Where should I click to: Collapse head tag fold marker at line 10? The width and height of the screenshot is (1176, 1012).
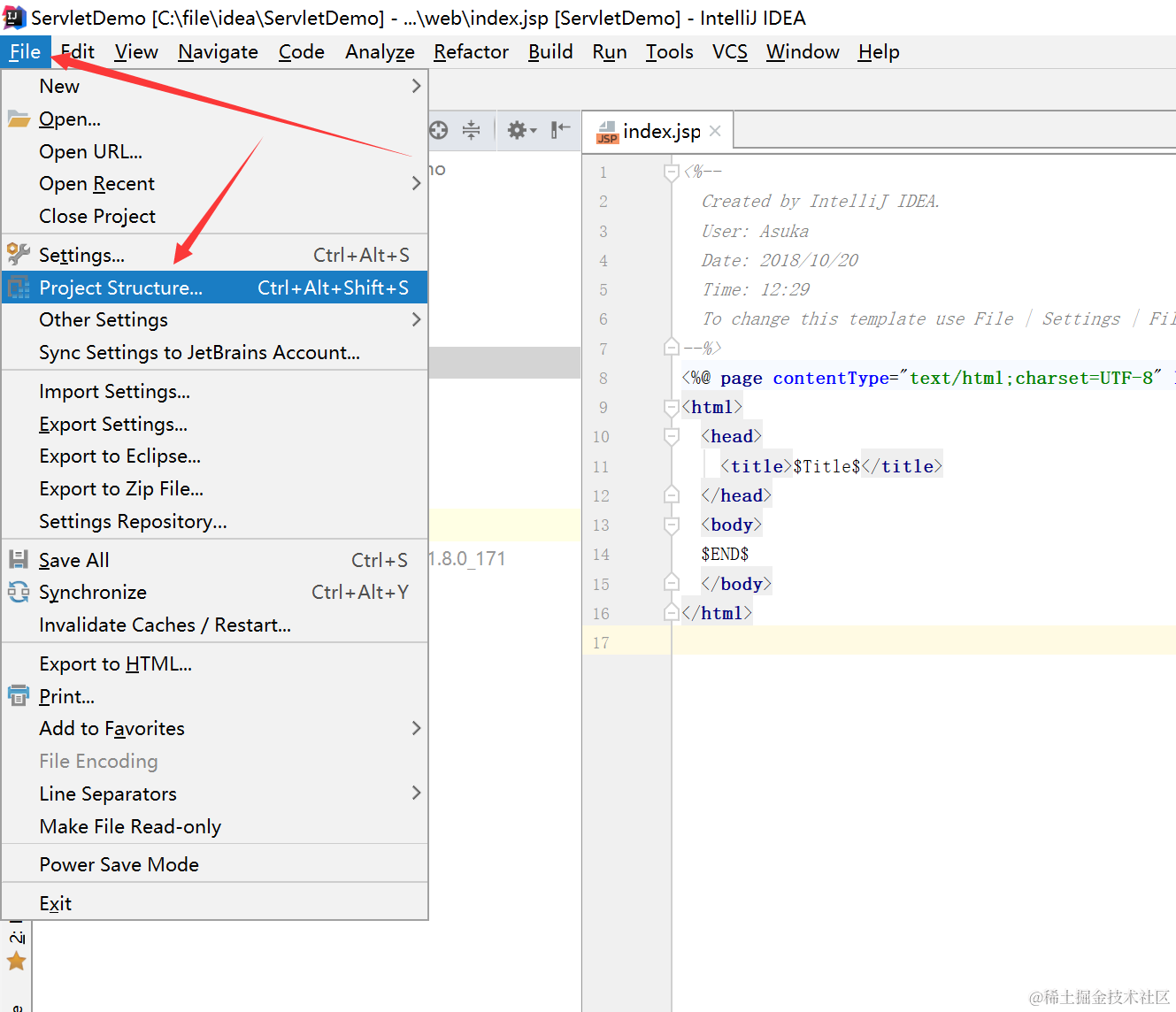672,437
